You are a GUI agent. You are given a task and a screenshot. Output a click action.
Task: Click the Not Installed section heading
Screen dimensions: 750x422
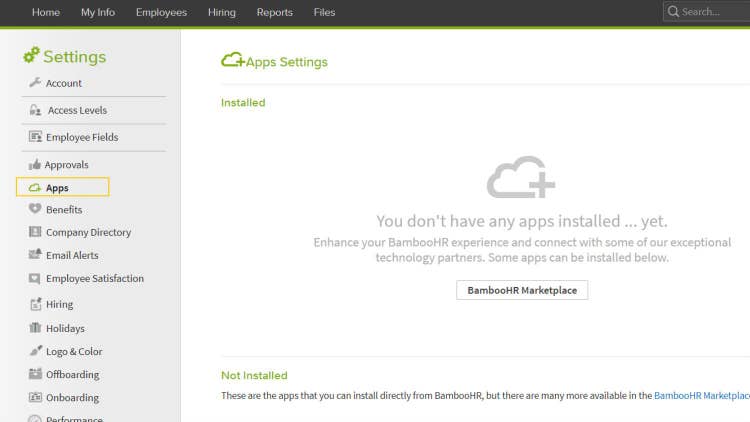pos(254,375)
